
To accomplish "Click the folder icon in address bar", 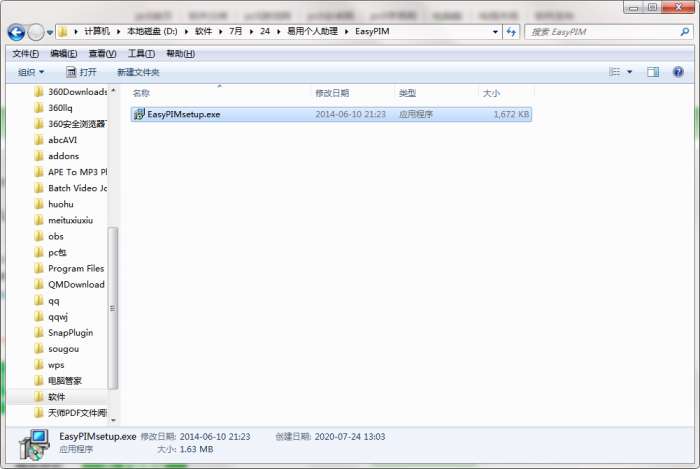I will pyautogui.click(x=63, y=32).
